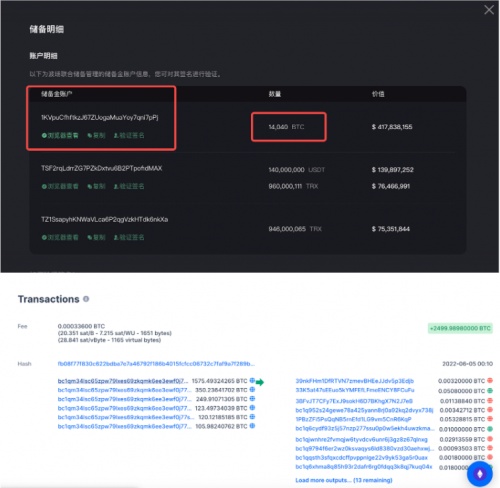Open browser view for TSF2rq address
The image size is (500, 488).
tap(60, 186)
